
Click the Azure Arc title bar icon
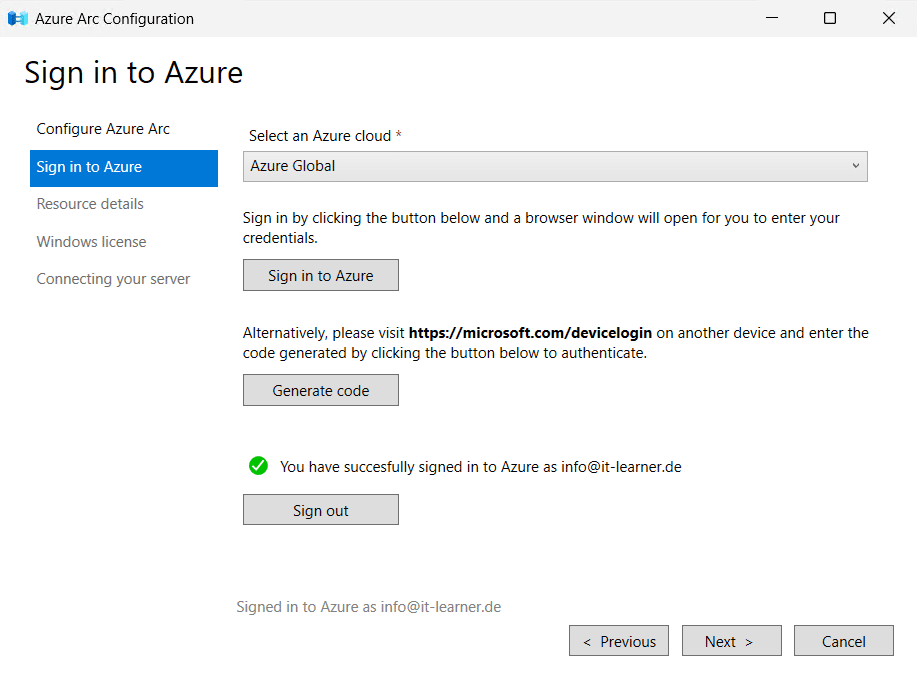pos(16,18)
